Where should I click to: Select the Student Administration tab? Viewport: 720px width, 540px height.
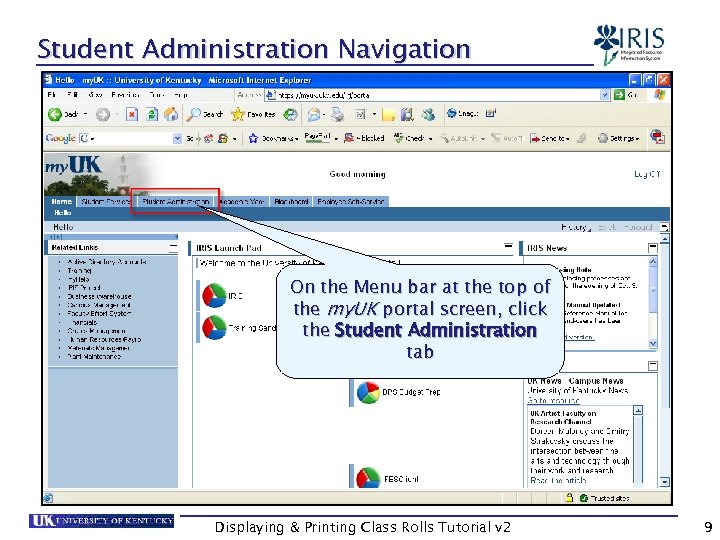pyautogui.click(x=175, y=201)
